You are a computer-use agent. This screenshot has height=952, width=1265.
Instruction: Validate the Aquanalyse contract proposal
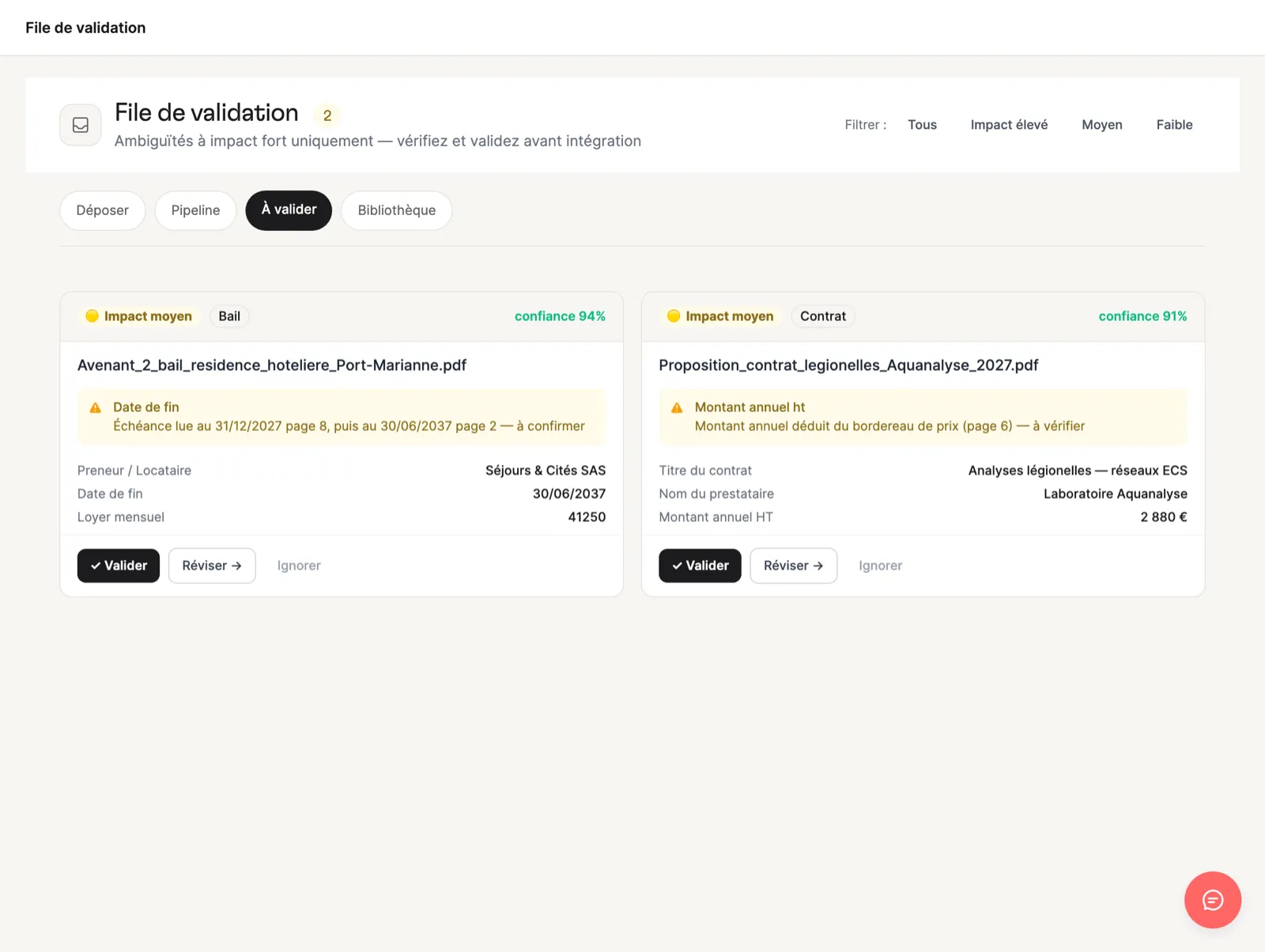[700, 565]
